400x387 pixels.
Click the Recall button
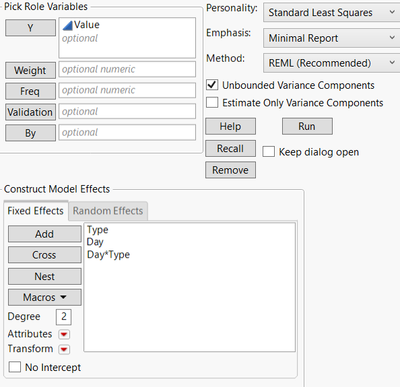(230, 148)
